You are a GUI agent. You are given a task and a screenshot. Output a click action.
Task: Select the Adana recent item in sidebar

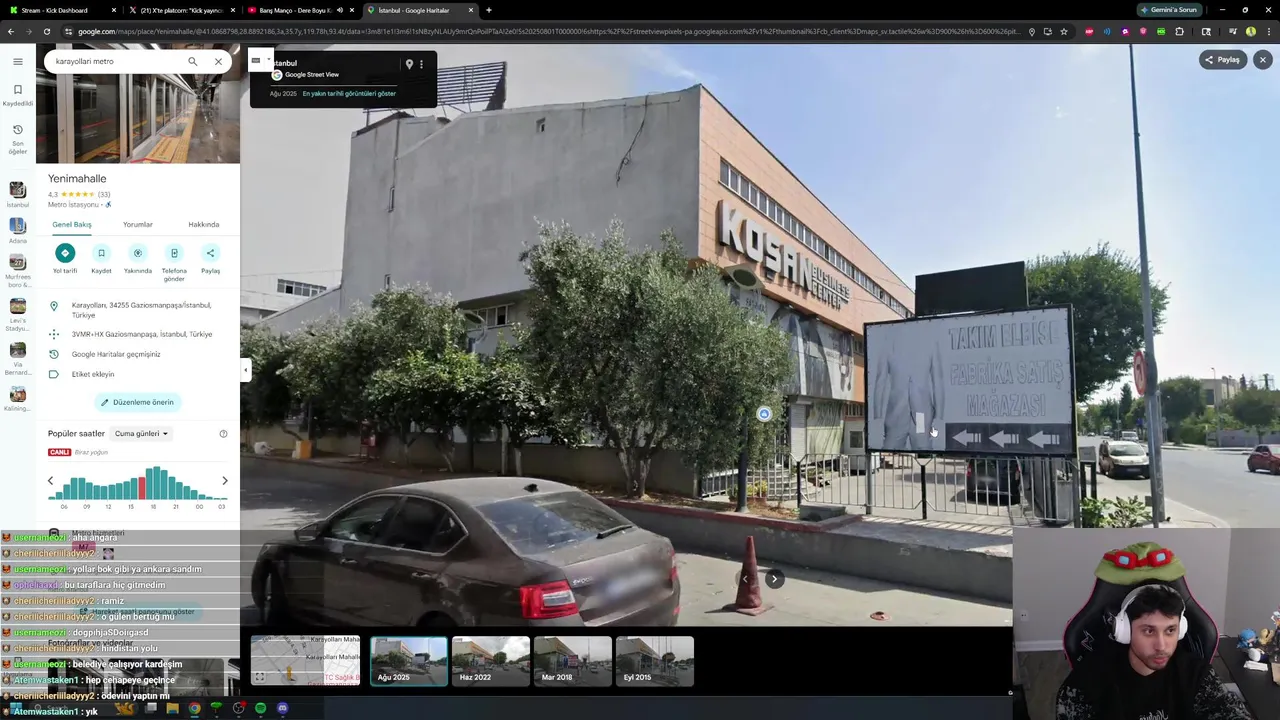[17, 230]
